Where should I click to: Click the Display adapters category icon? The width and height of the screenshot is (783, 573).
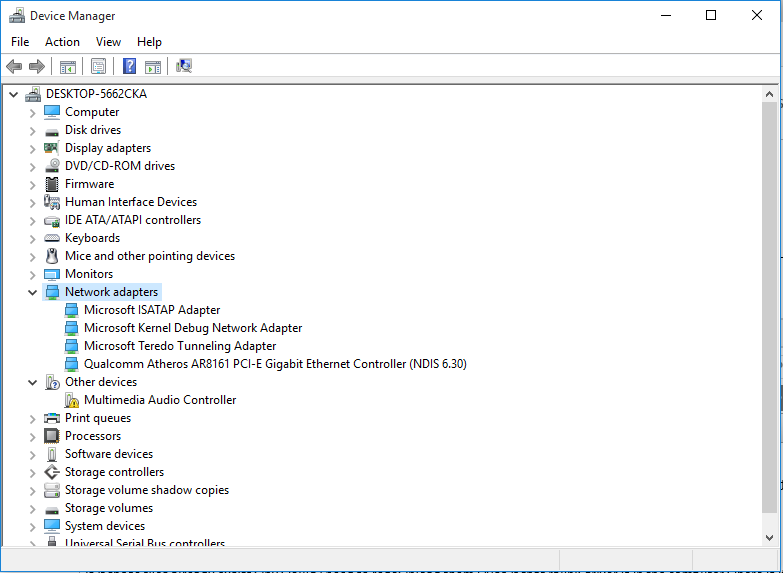point(51,148)
